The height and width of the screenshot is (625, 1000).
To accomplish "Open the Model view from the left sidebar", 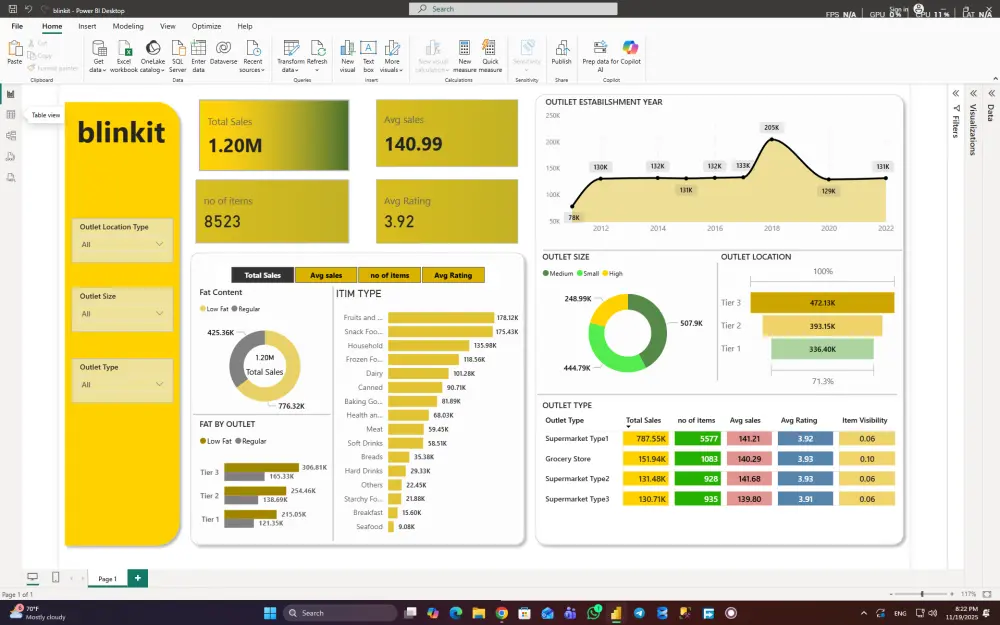I will [11, 137].
